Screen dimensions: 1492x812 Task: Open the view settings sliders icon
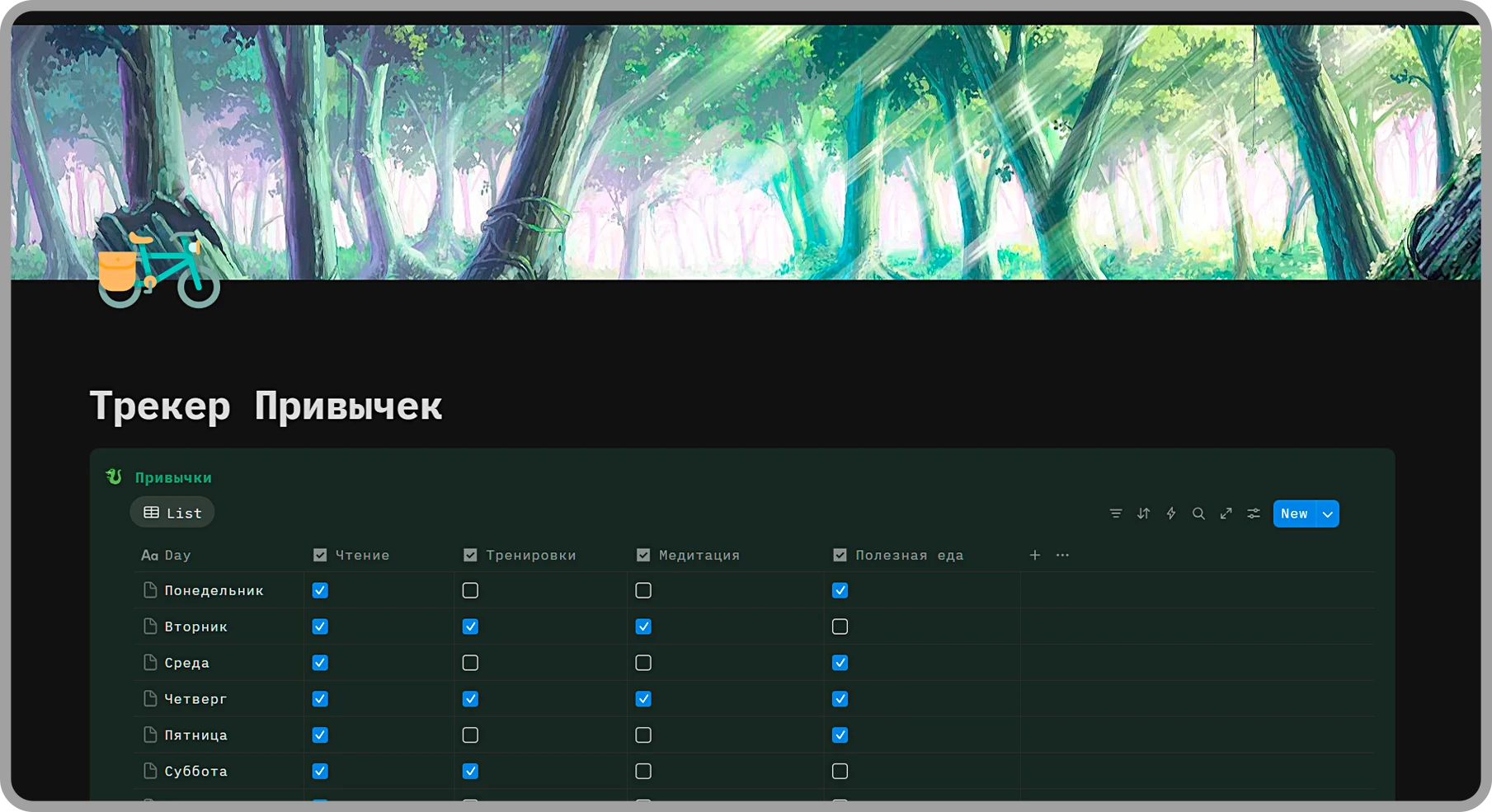pyautogui.click(x=1254, y=514)
